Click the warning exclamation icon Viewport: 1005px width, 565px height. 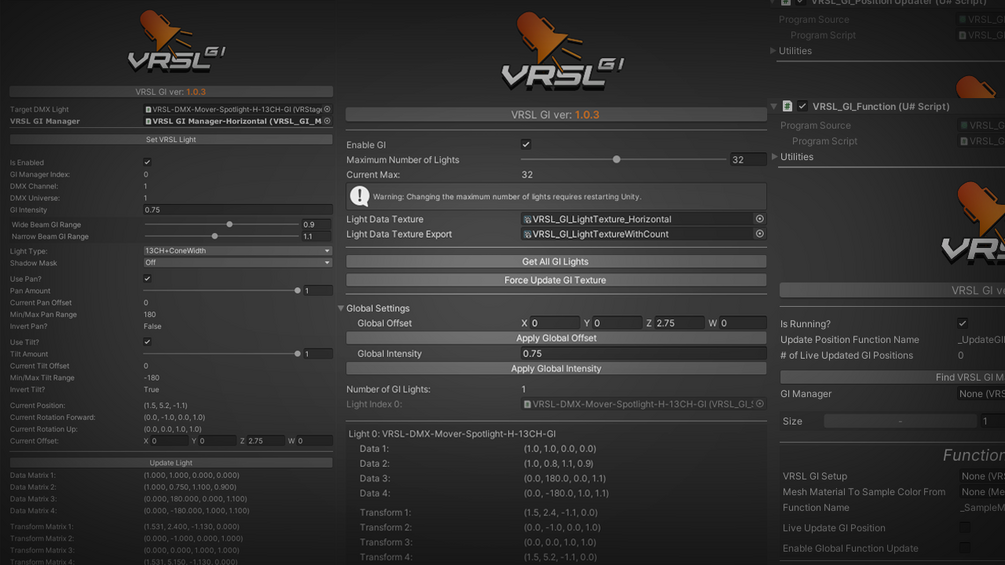(x=360, y=196)
